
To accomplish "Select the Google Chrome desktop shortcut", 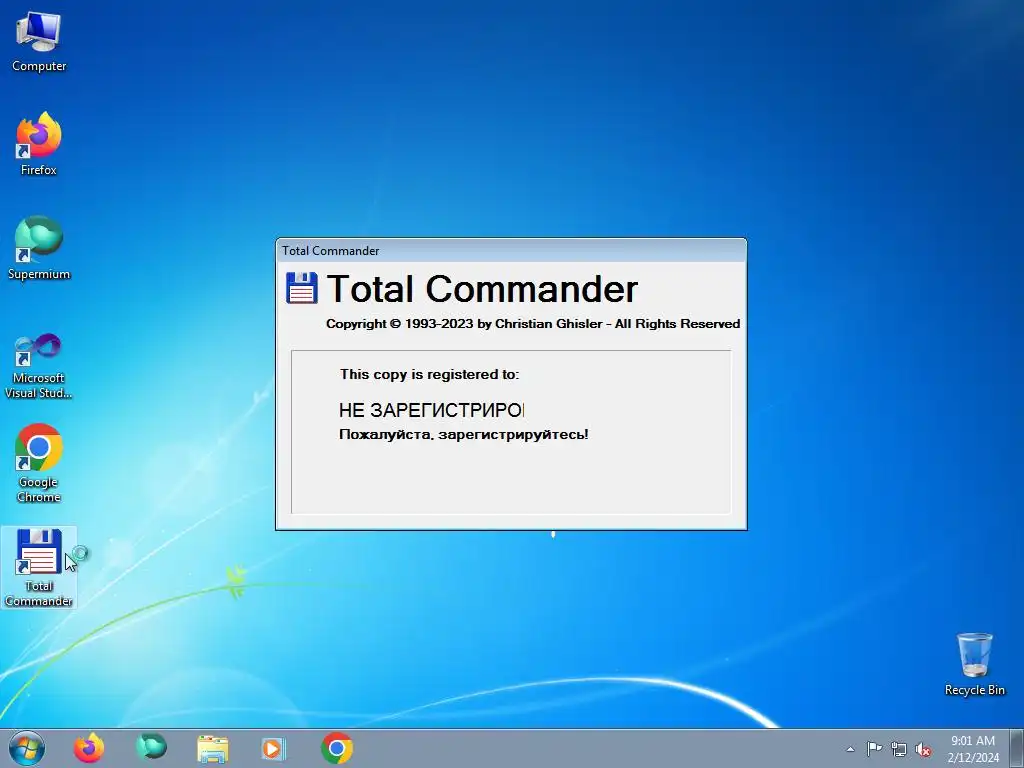I will tap(39, 464).
